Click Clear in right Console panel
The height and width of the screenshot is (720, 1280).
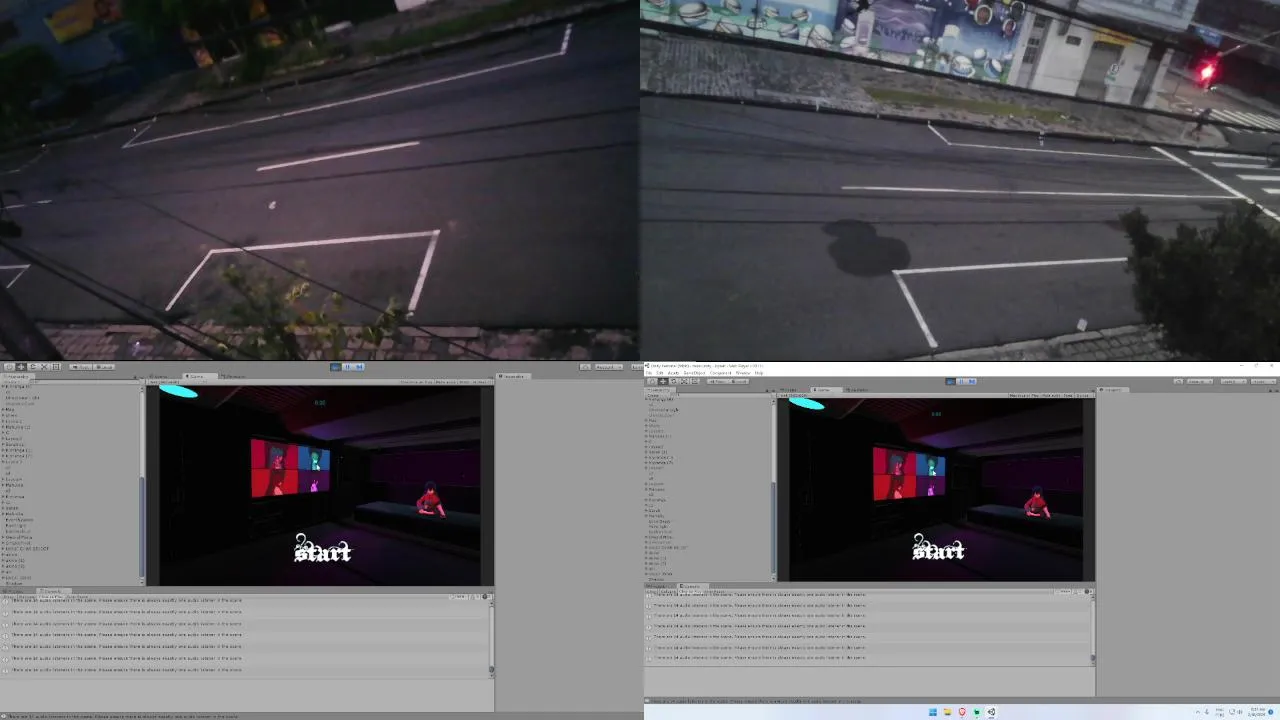coord(651,592)
